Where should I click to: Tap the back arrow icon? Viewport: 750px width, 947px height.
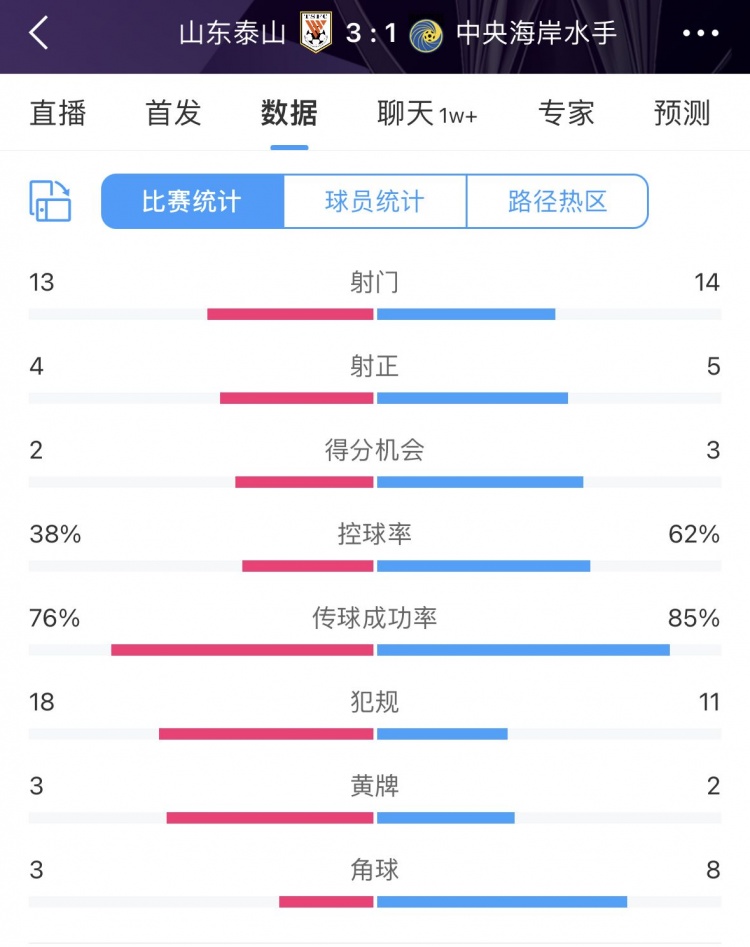tap(39, 33)
